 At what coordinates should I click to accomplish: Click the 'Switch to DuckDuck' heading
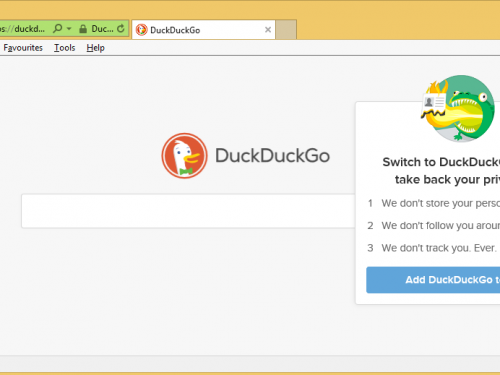(441, 162)
